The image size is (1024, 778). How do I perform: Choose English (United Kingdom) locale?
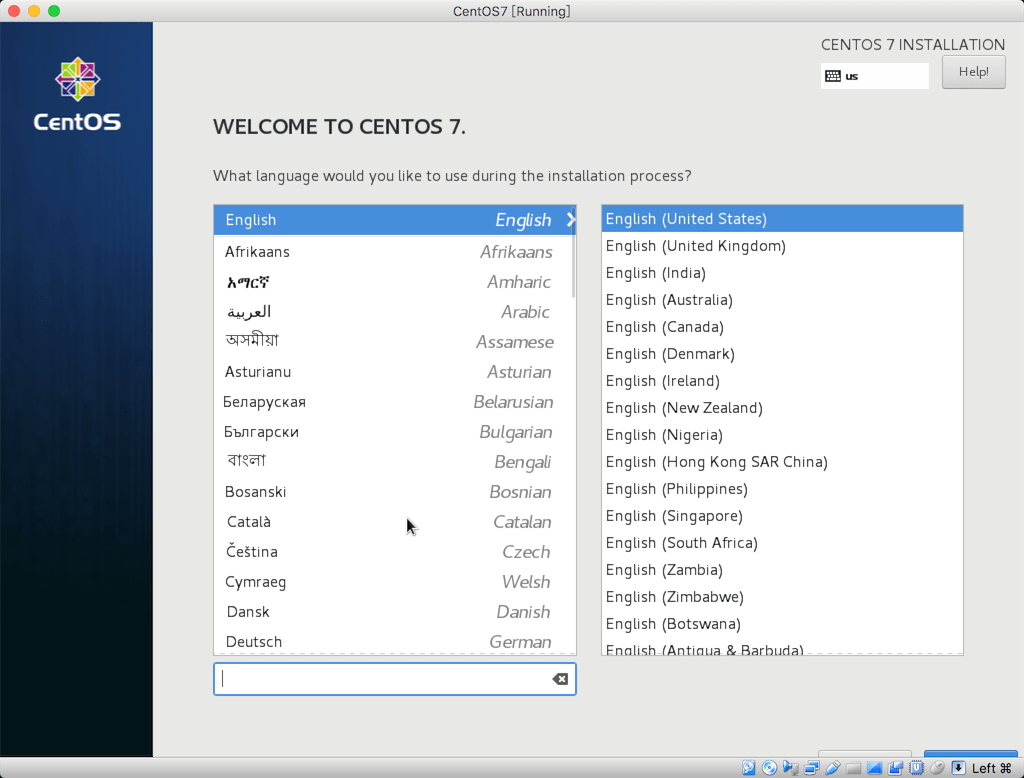[782, 246]
